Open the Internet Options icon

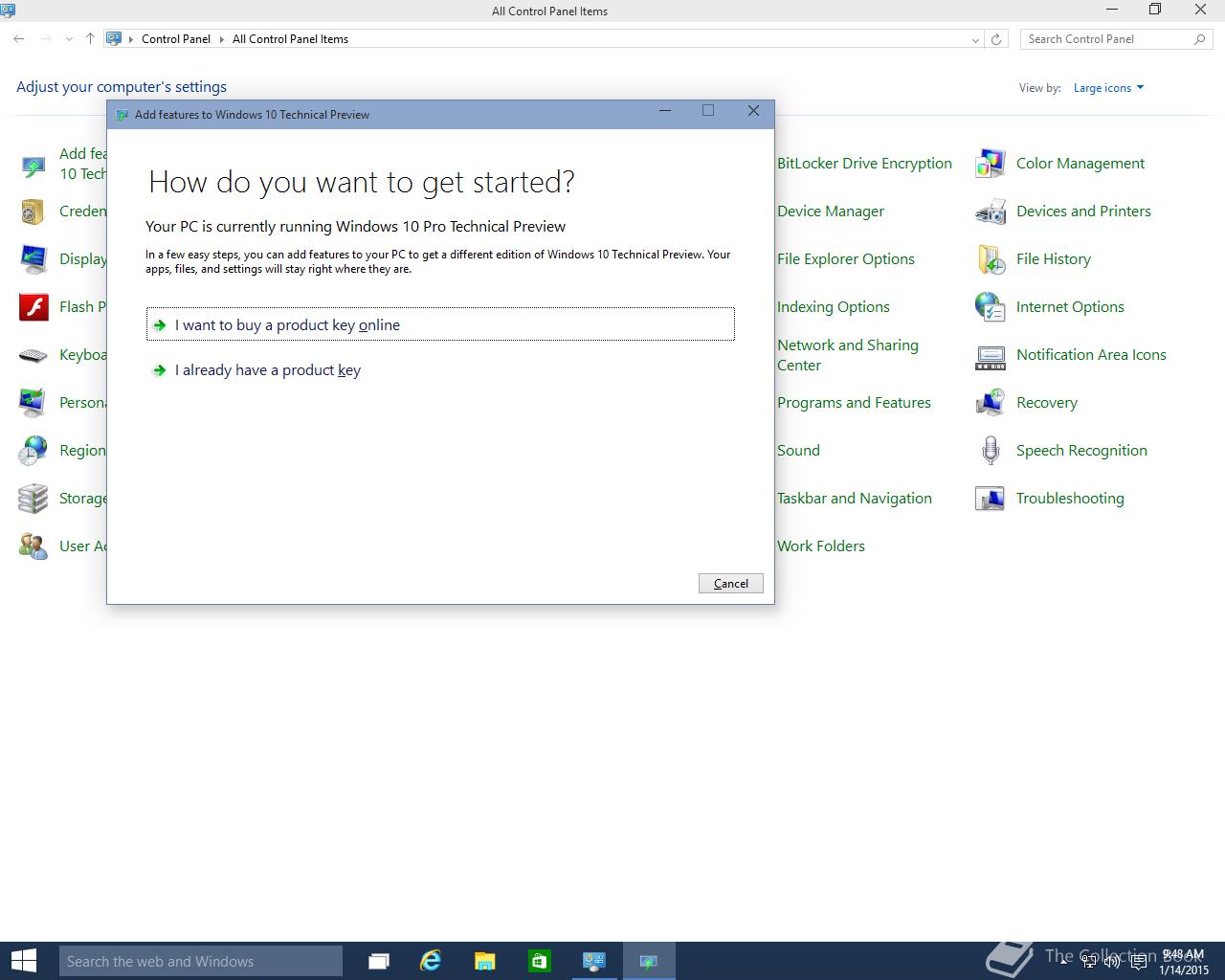tap(990, 307)
